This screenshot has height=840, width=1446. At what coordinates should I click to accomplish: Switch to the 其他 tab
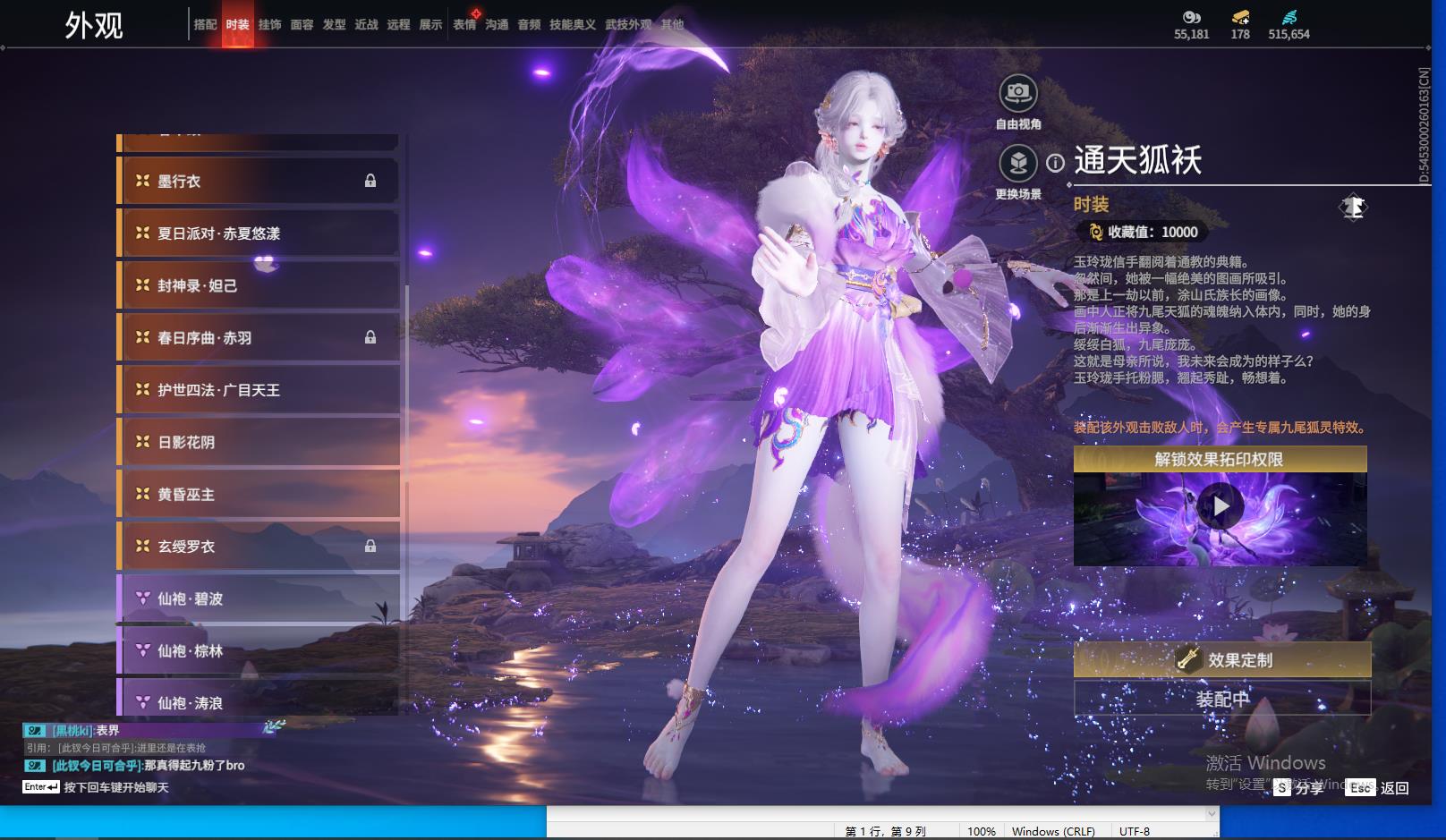672,24
